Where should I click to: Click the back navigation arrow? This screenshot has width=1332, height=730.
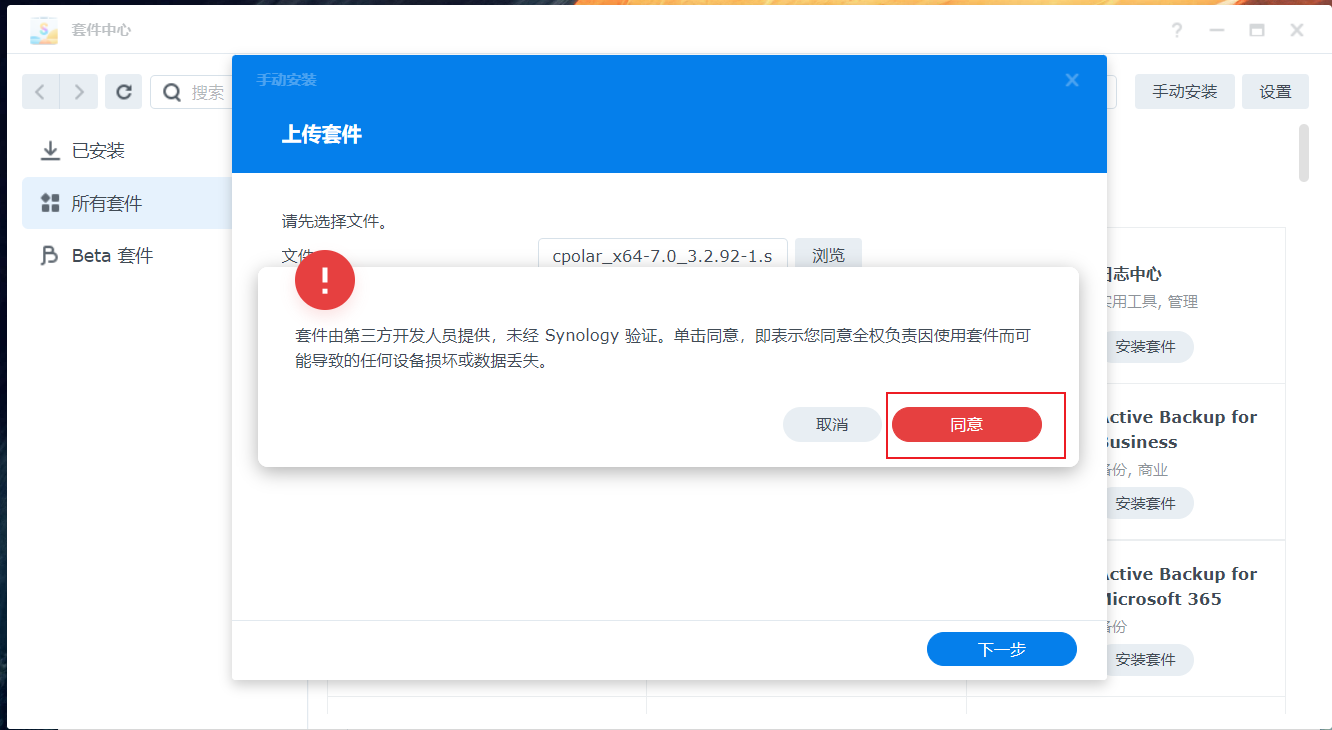tap(40, 91)
